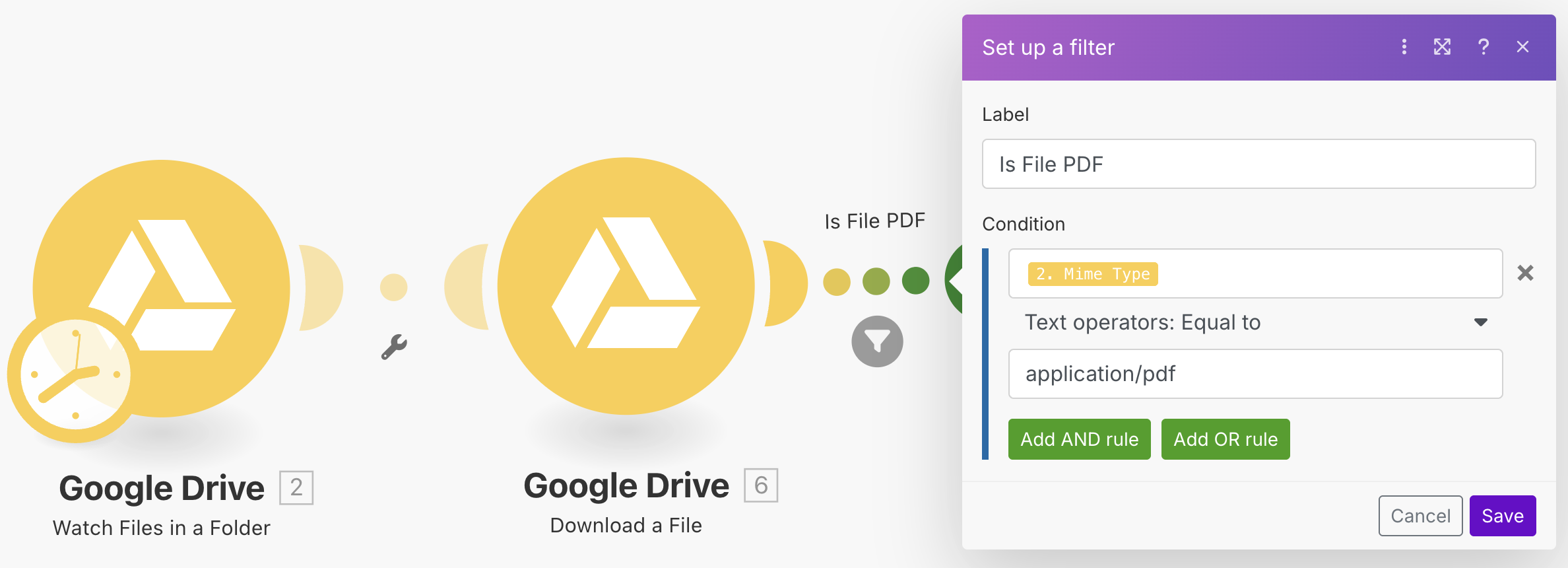Click the small link dot beside the wrench
The height and width of the screenshot is (568, 1568).
coord(394,287)
